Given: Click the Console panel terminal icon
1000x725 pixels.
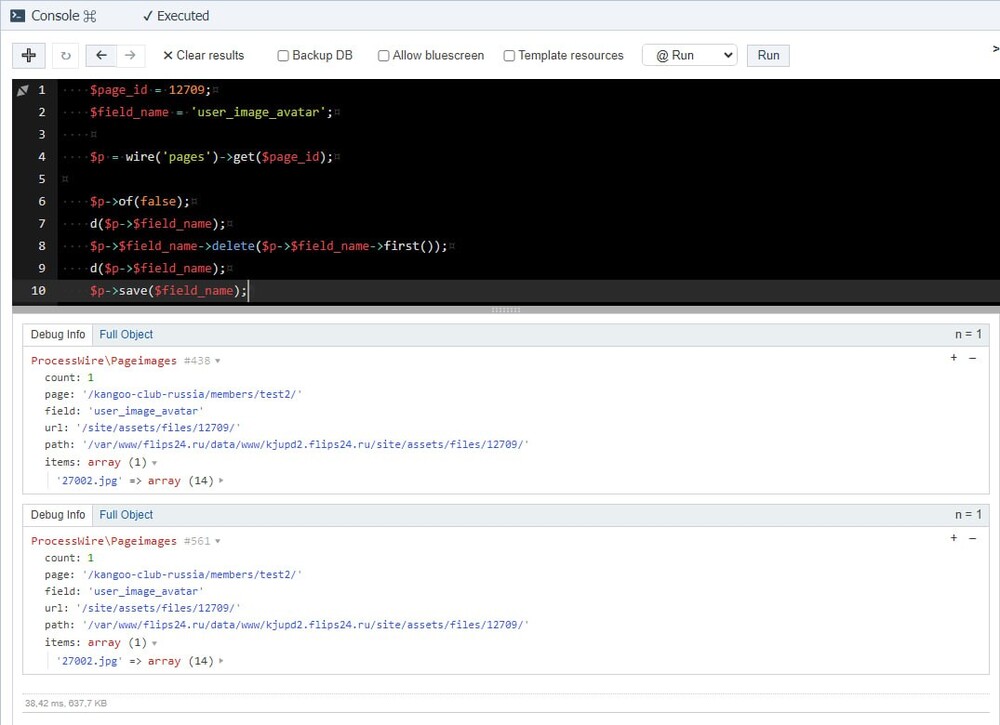Looking at the screenshot, I should tap(17, 16).
